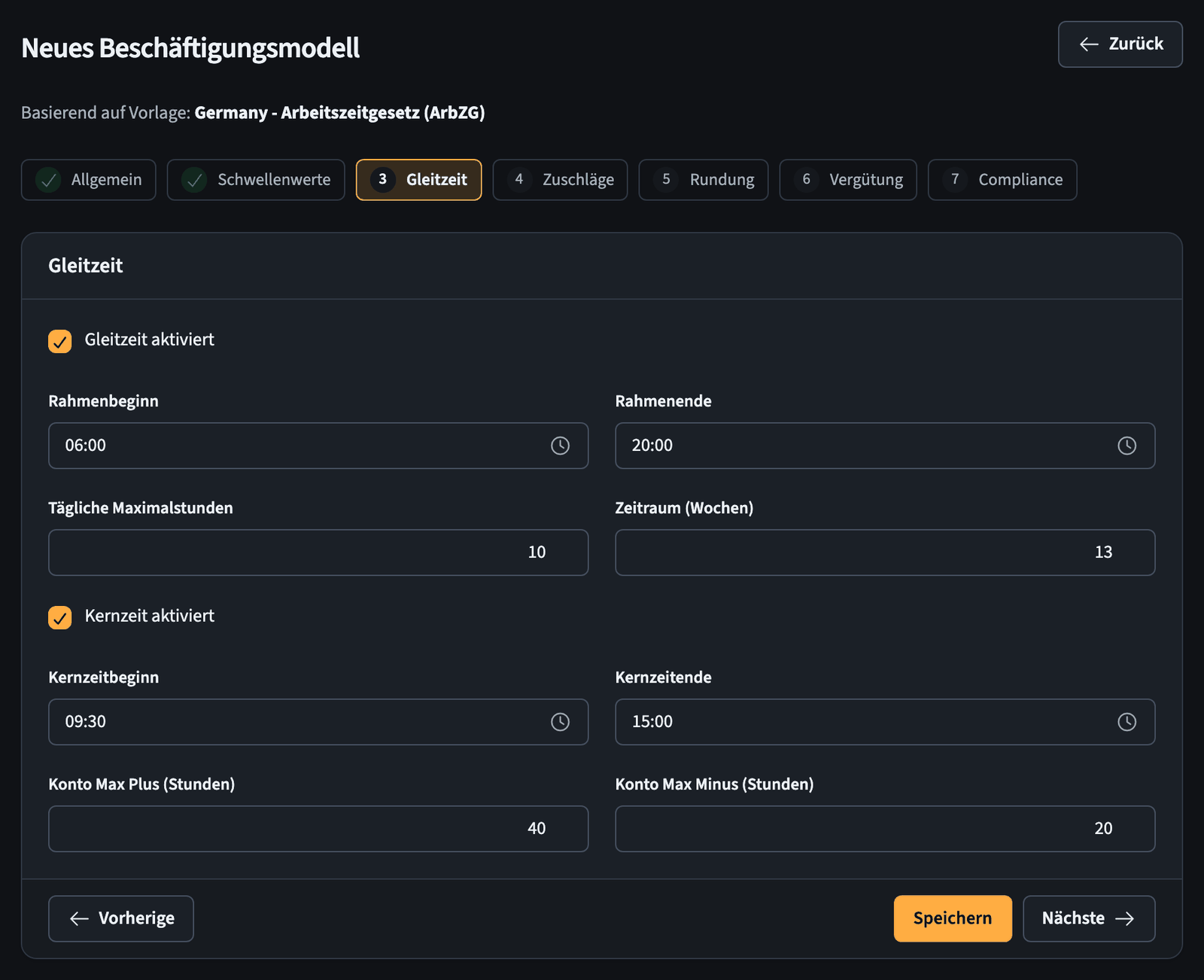Screen dimensions: 1204x980
Task: Click the Gleitzeit aktiviert label text
Action: point(149,339)
